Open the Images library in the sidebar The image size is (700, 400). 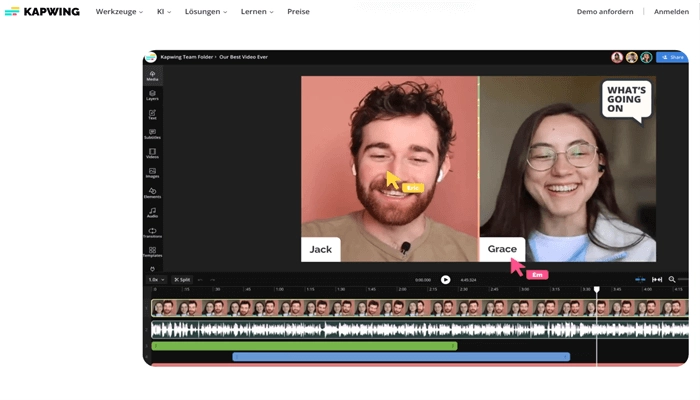pos(152,173)
